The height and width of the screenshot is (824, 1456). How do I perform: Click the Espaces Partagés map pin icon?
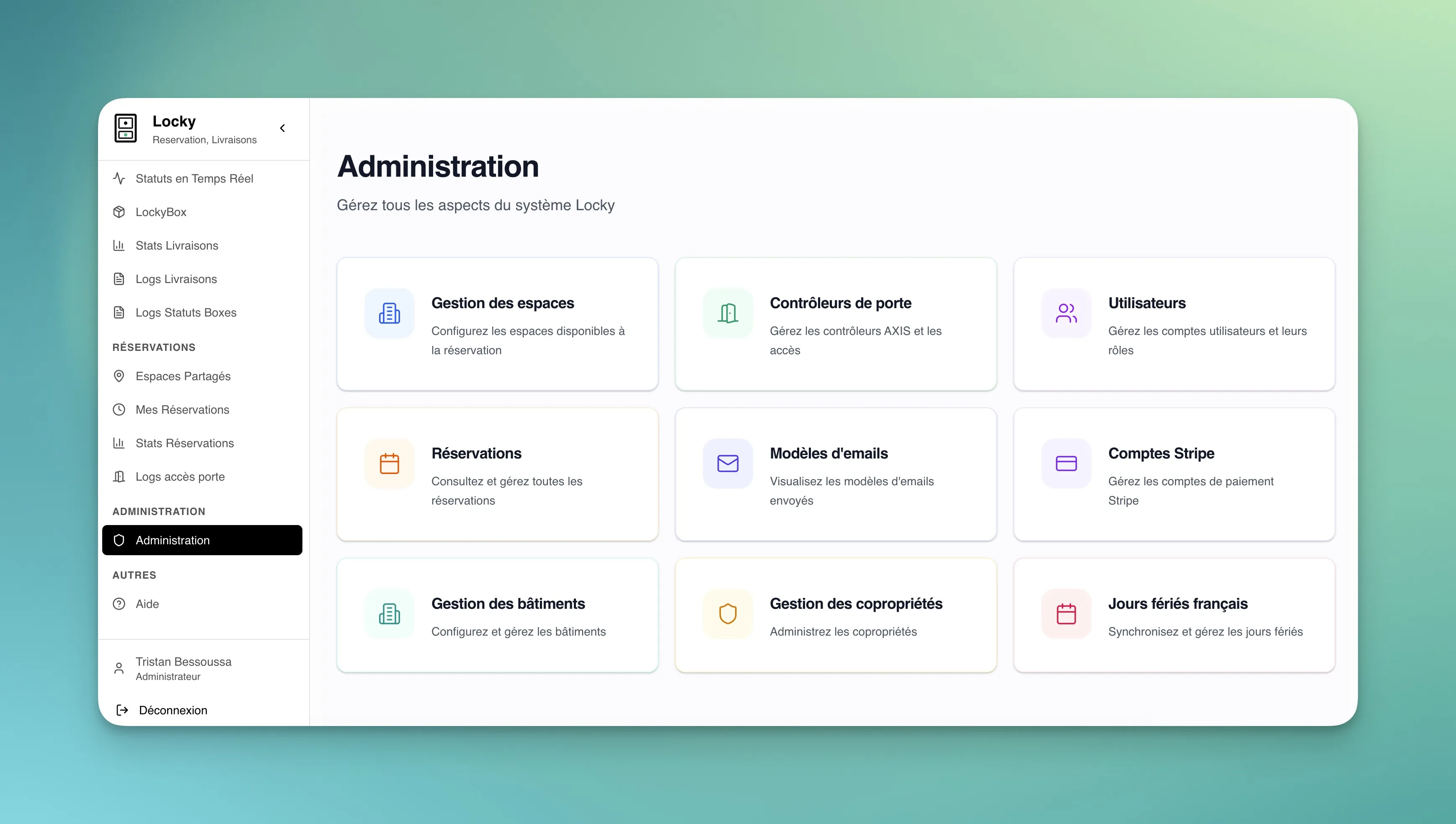(119, 376)
